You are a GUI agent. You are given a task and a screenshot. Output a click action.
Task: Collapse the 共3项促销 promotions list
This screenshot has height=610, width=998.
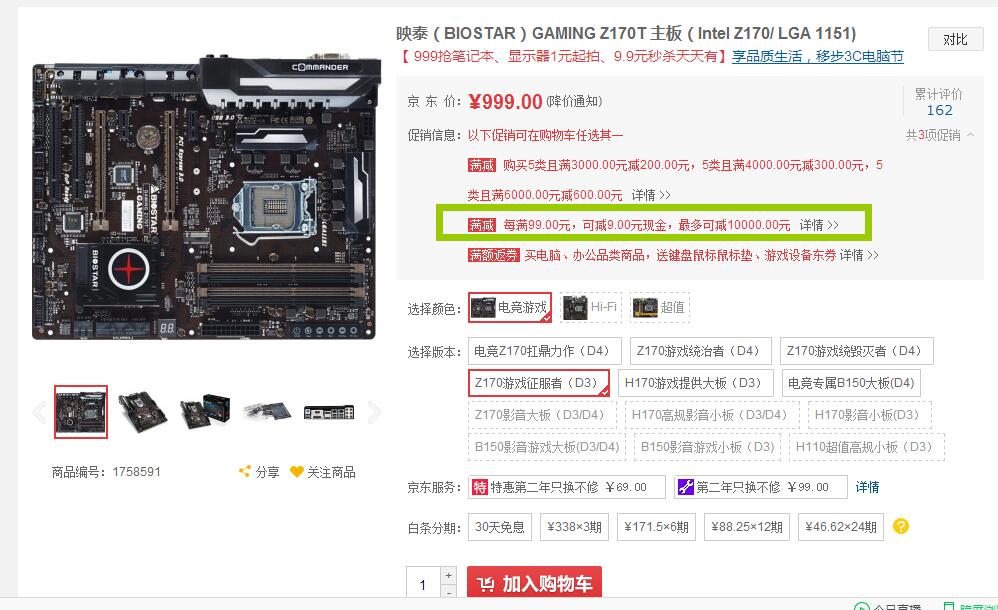click(x=939, y=135)
